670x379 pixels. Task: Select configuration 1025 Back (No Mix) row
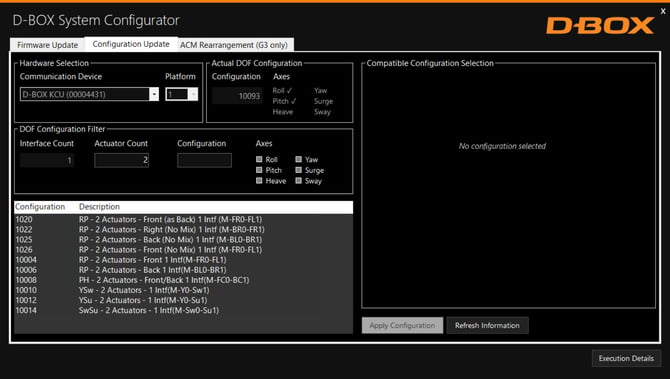(x=183, y=240)
